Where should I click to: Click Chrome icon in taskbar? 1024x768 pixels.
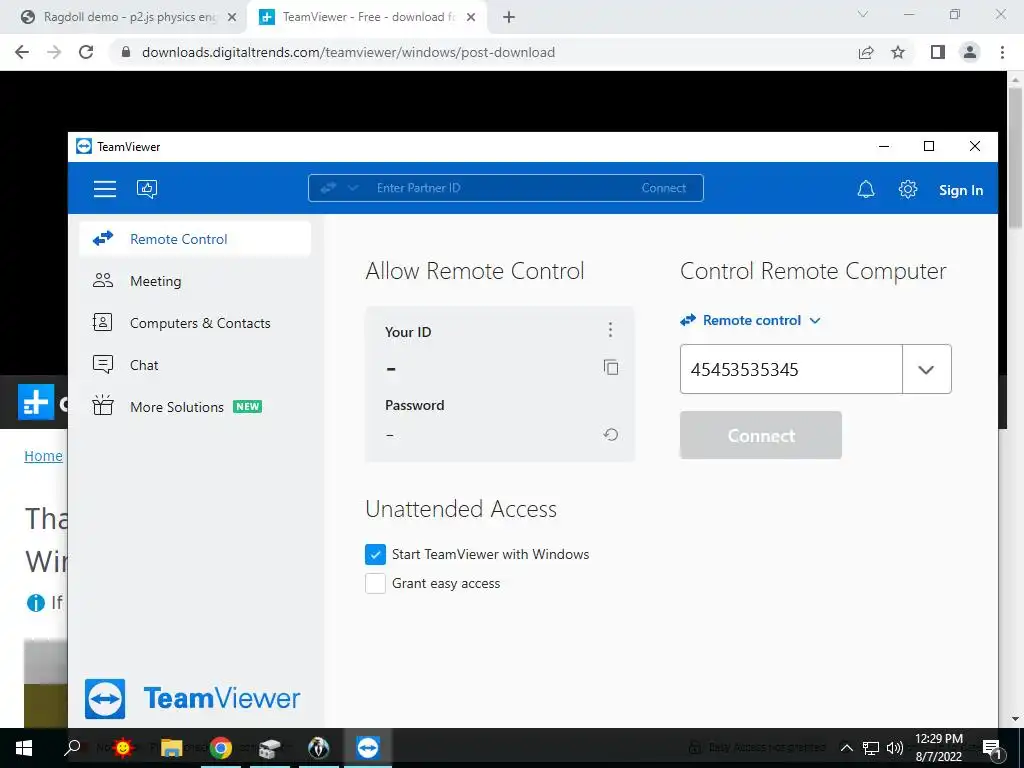coord(221,748)
